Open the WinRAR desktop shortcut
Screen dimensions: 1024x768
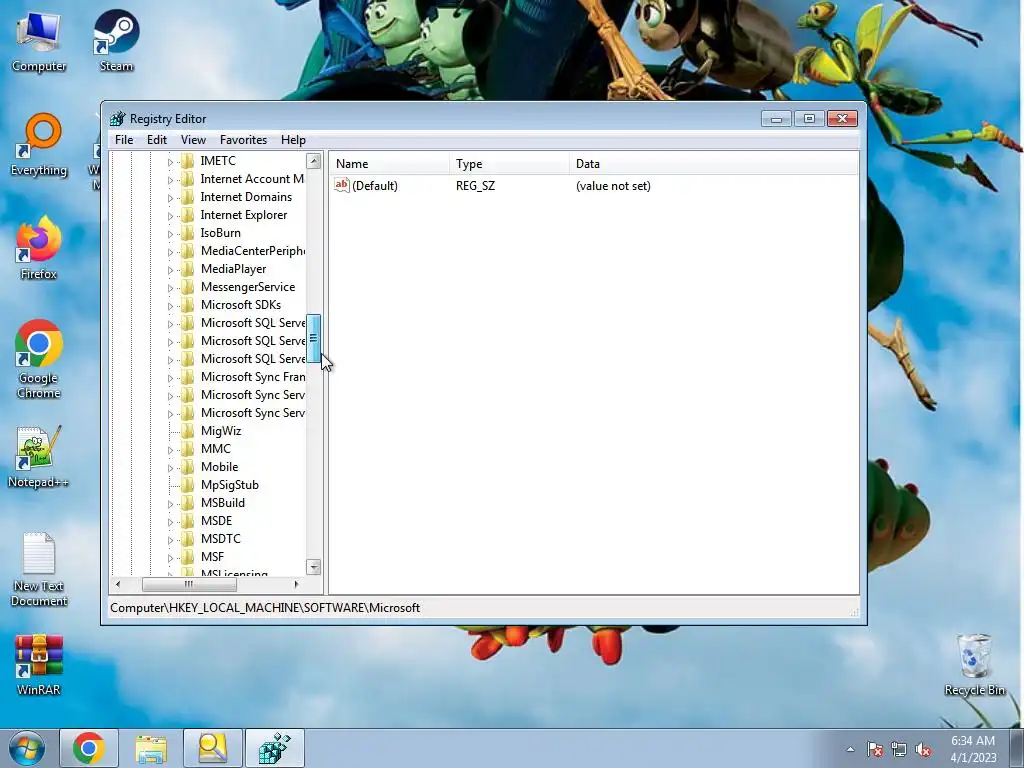coord(39,665)
